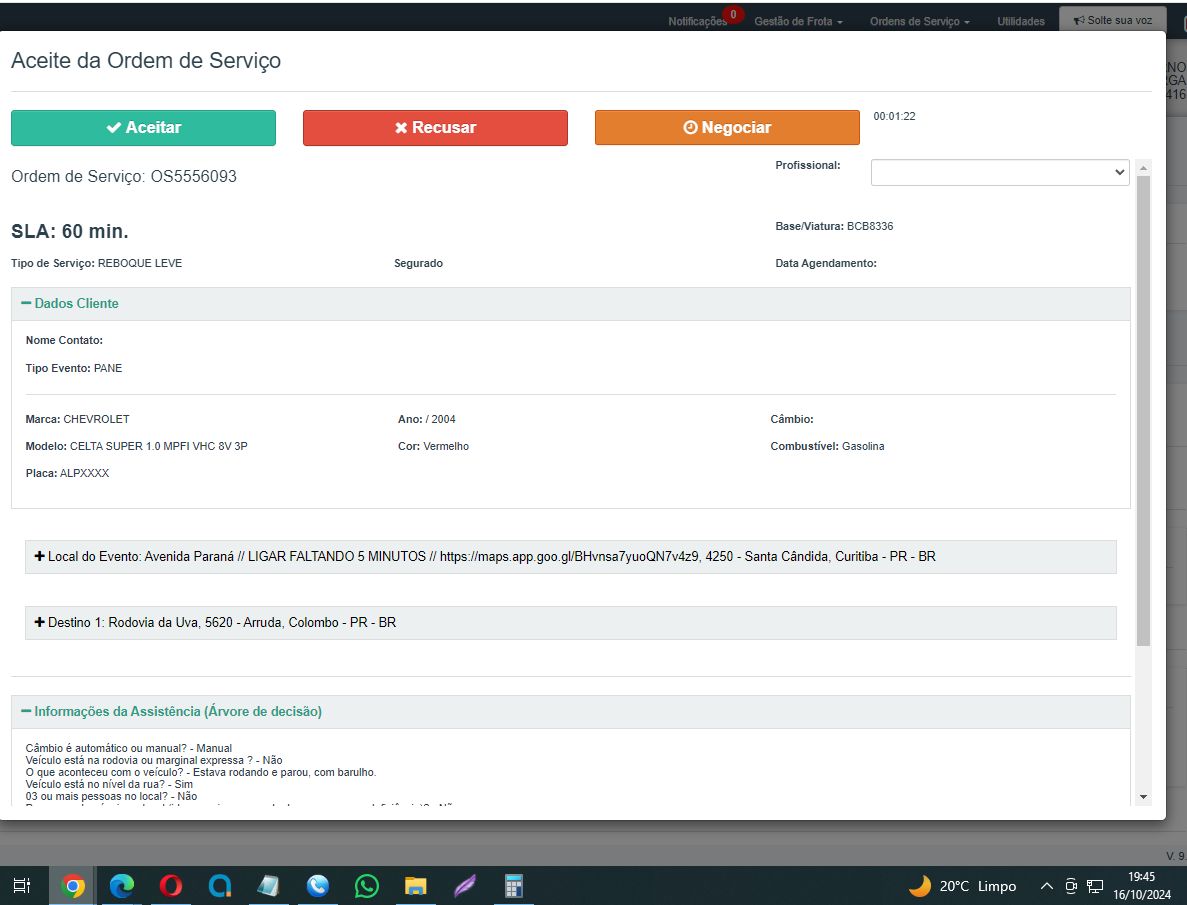Click Câmbio é automático ou manual line
This screenshot has height=905, width=1187.
click(x=129, y=748)
